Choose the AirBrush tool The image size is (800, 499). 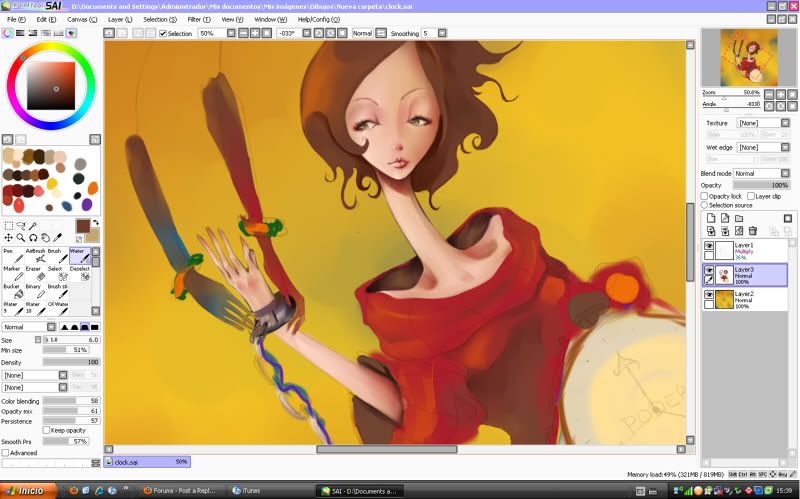pyautogui.click(x=35, y=256)
